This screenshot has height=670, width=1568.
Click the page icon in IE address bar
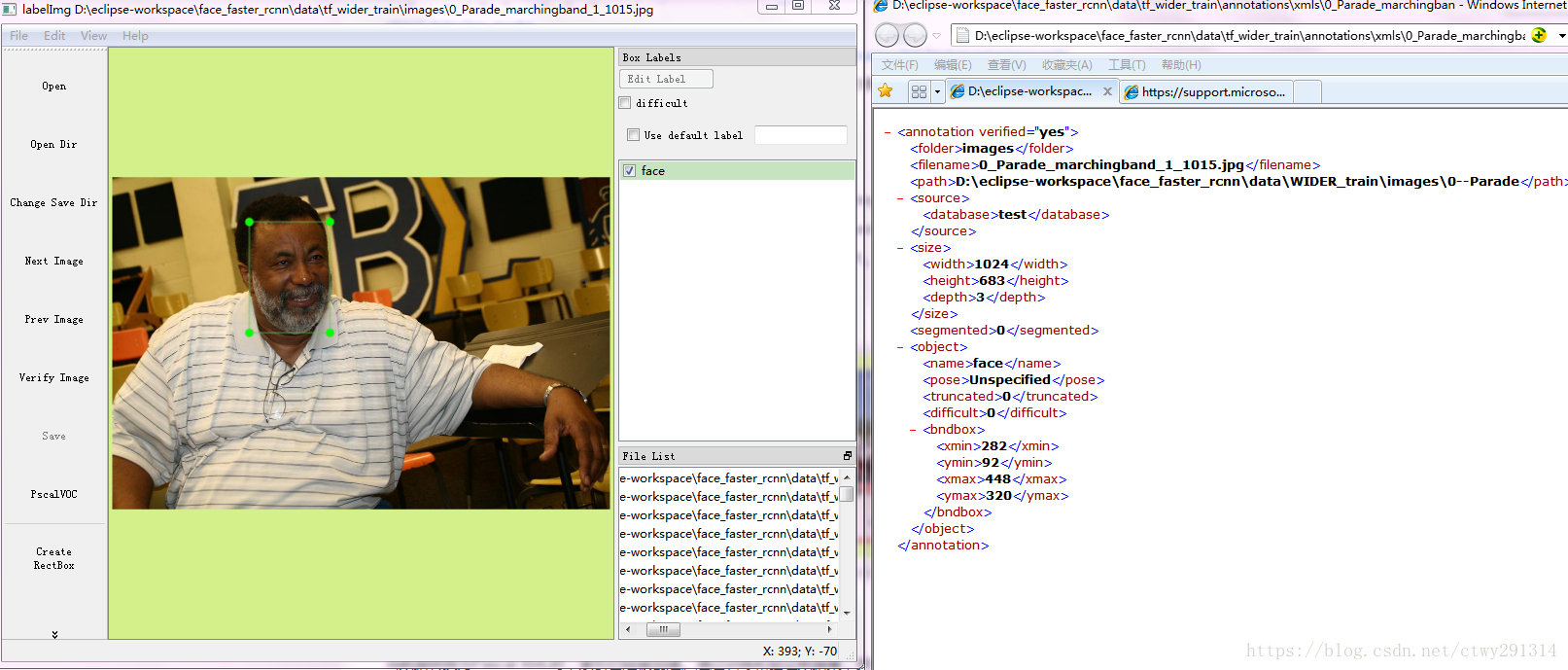click(962, 36)
